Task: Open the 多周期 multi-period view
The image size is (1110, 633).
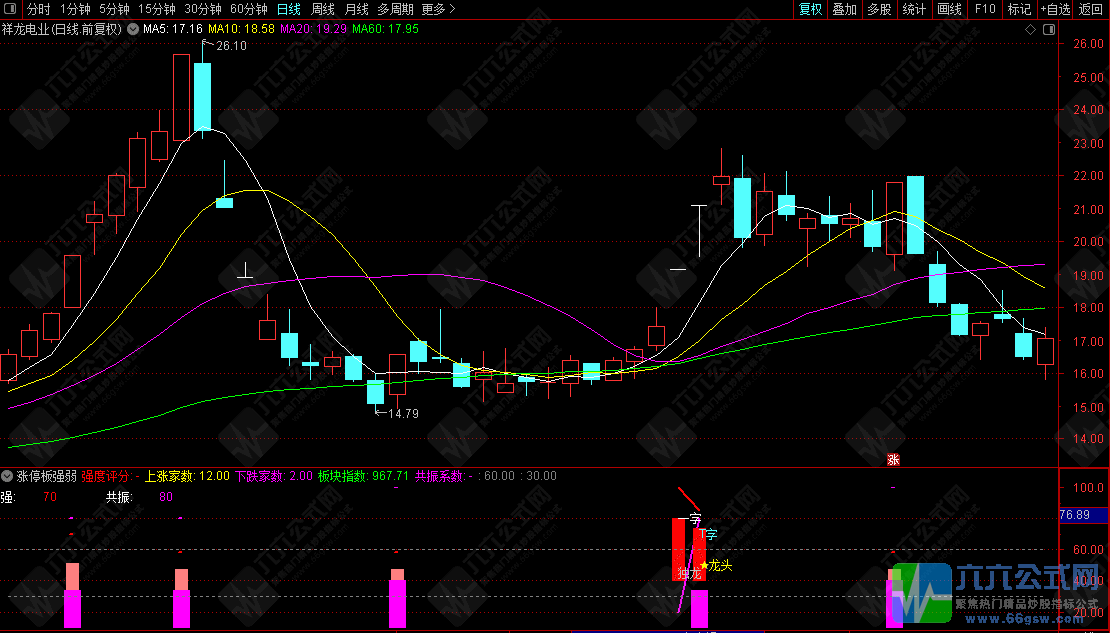Action: [x=395, y=9]
